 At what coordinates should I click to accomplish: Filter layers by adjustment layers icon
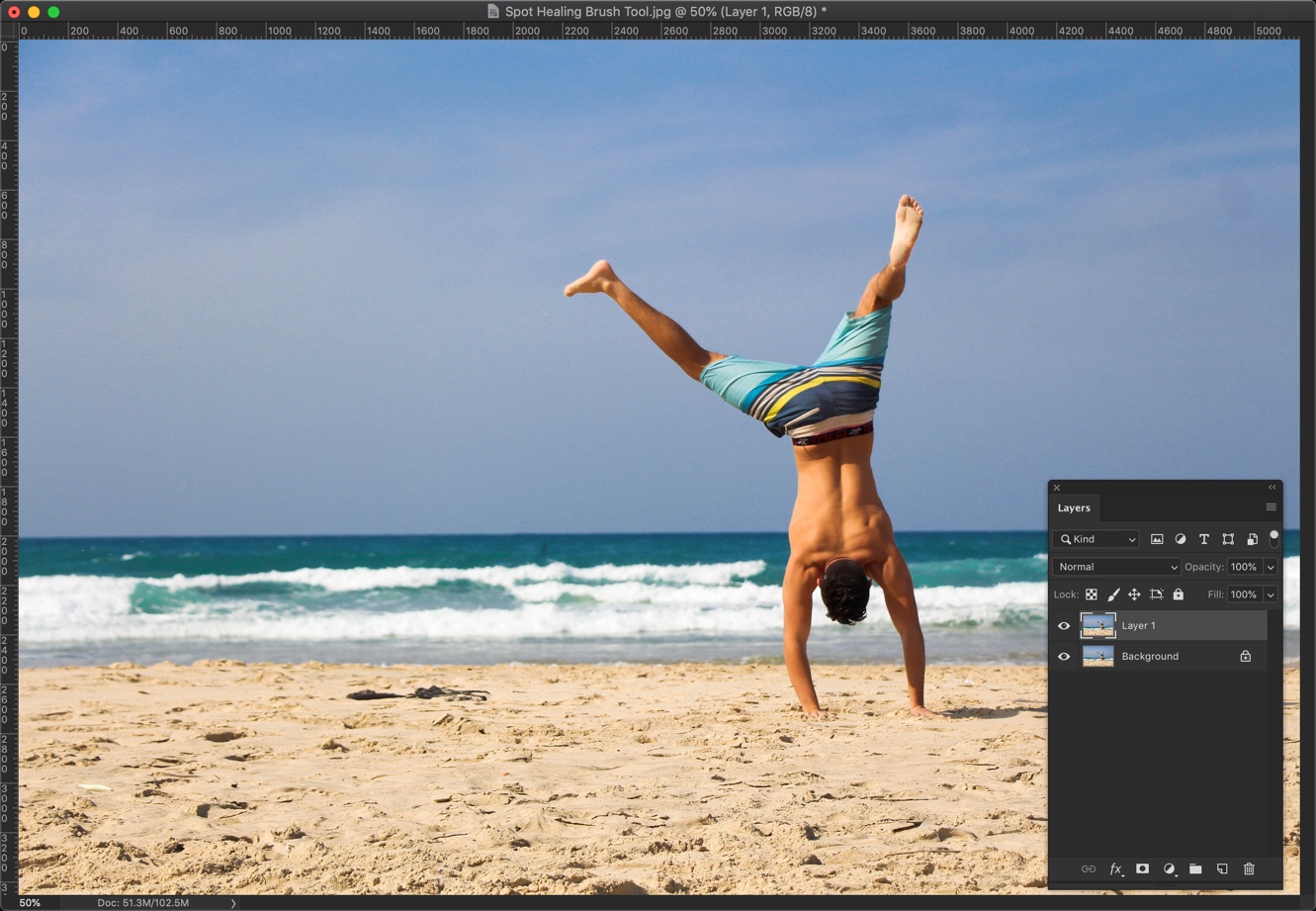[x=1181, y=539]
